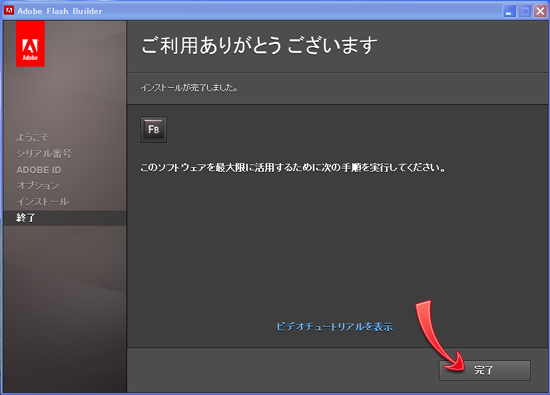Select the インストール step in the sidebar

click(x=43, y=202)
